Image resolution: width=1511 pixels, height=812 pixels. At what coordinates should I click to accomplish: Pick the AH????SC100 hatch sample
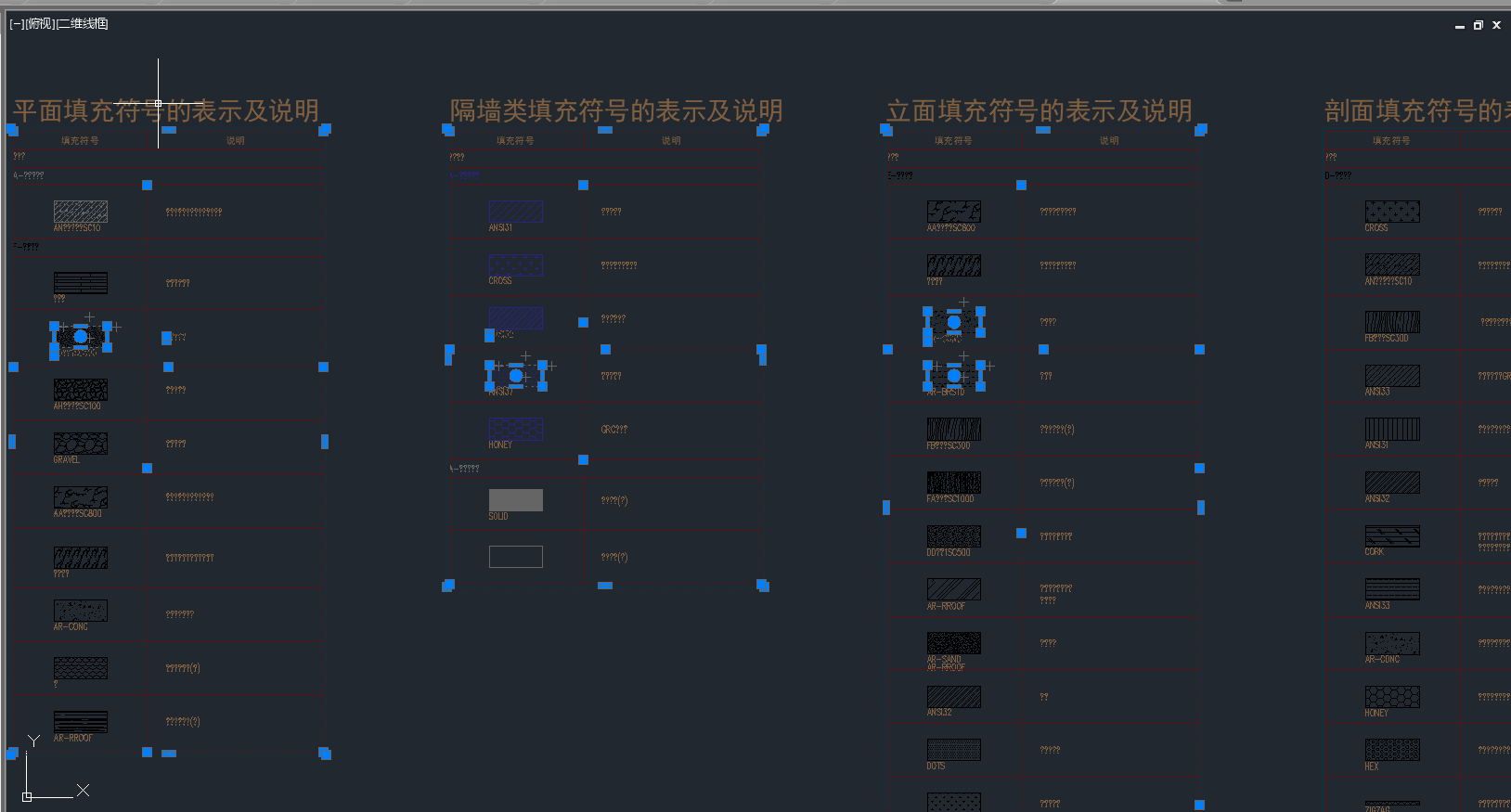(81, 390)
